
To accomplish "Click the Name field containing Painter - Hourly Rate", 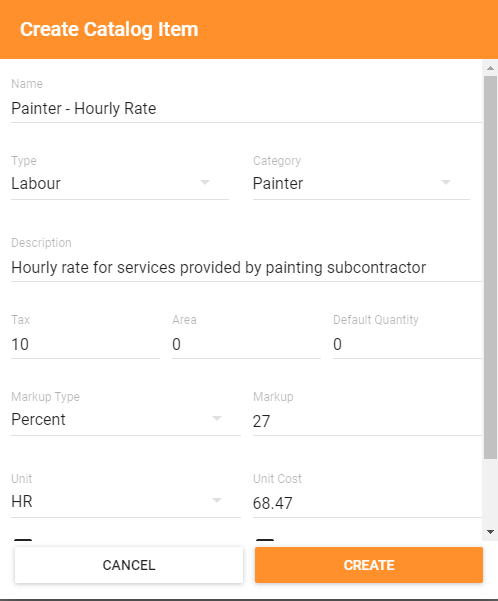I will [x=246, y=109].
